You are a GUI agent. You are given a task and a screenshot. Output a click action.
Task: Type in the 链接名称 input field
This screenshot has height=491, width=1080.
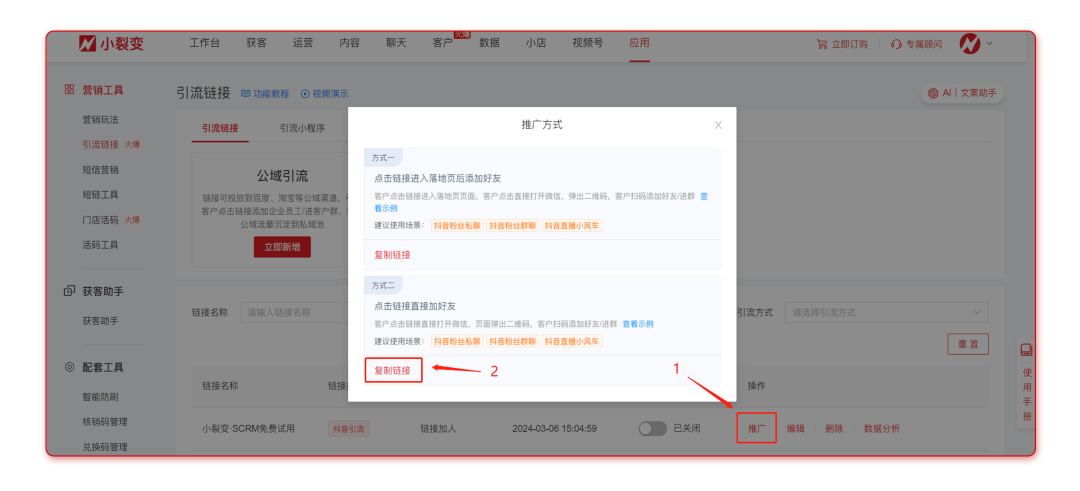point(290,312)
